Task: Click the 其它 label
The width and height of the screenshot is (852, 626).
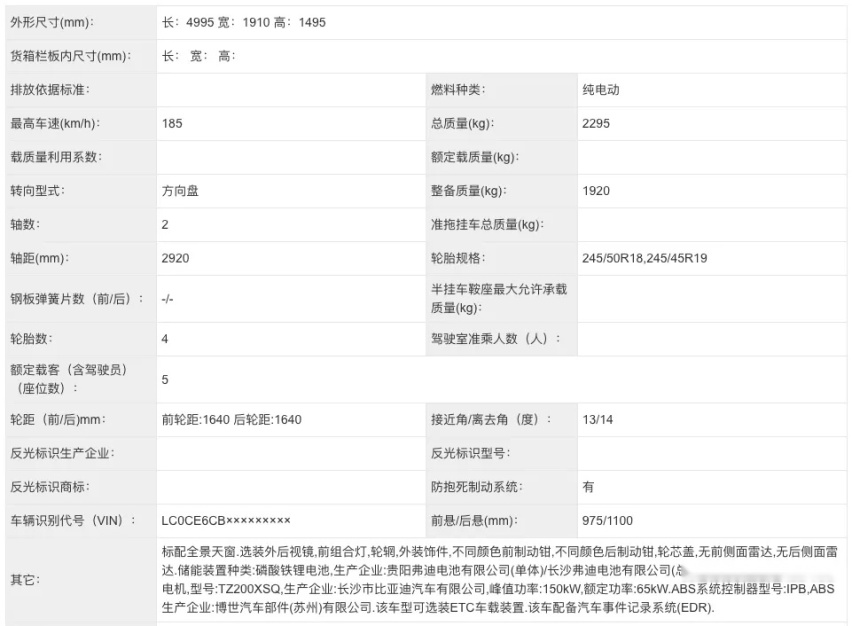Action: tap(25, 580)
